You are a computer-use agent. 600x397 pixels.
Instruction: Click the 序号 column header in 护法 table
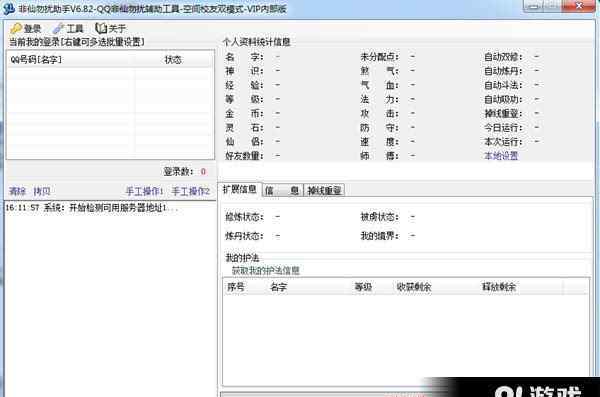[x=236, y=287]
